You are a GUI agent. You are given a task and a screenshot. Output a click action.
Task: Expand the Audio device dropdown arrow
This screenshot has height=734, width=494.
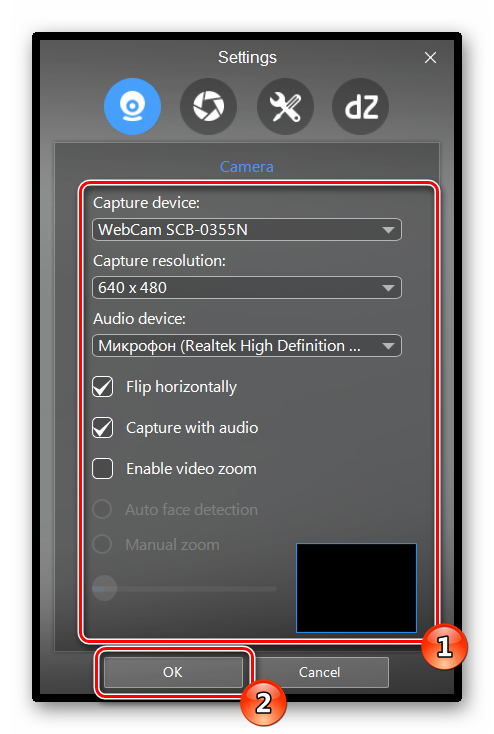pos(388,346)
